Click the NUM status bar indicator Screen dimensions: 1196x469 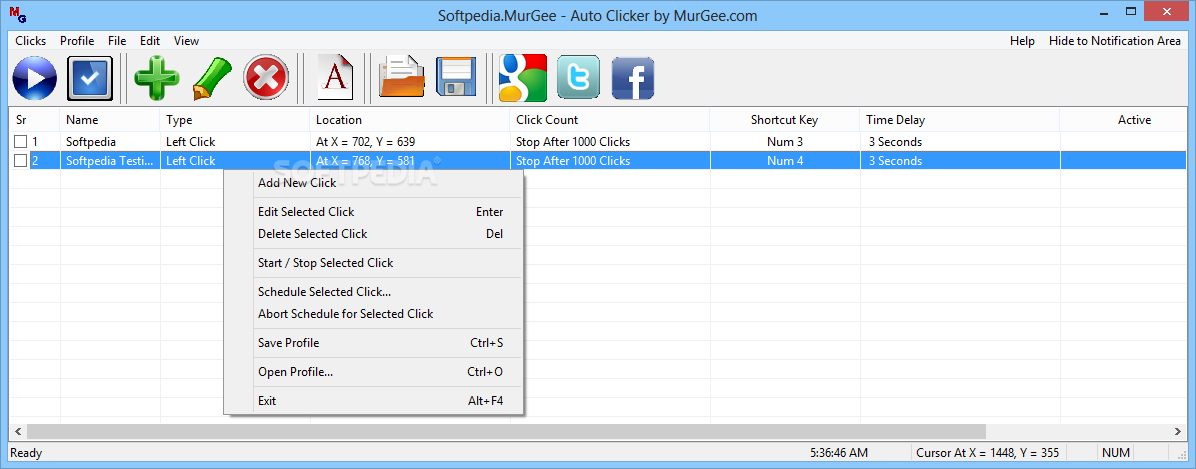(1115, 453)
